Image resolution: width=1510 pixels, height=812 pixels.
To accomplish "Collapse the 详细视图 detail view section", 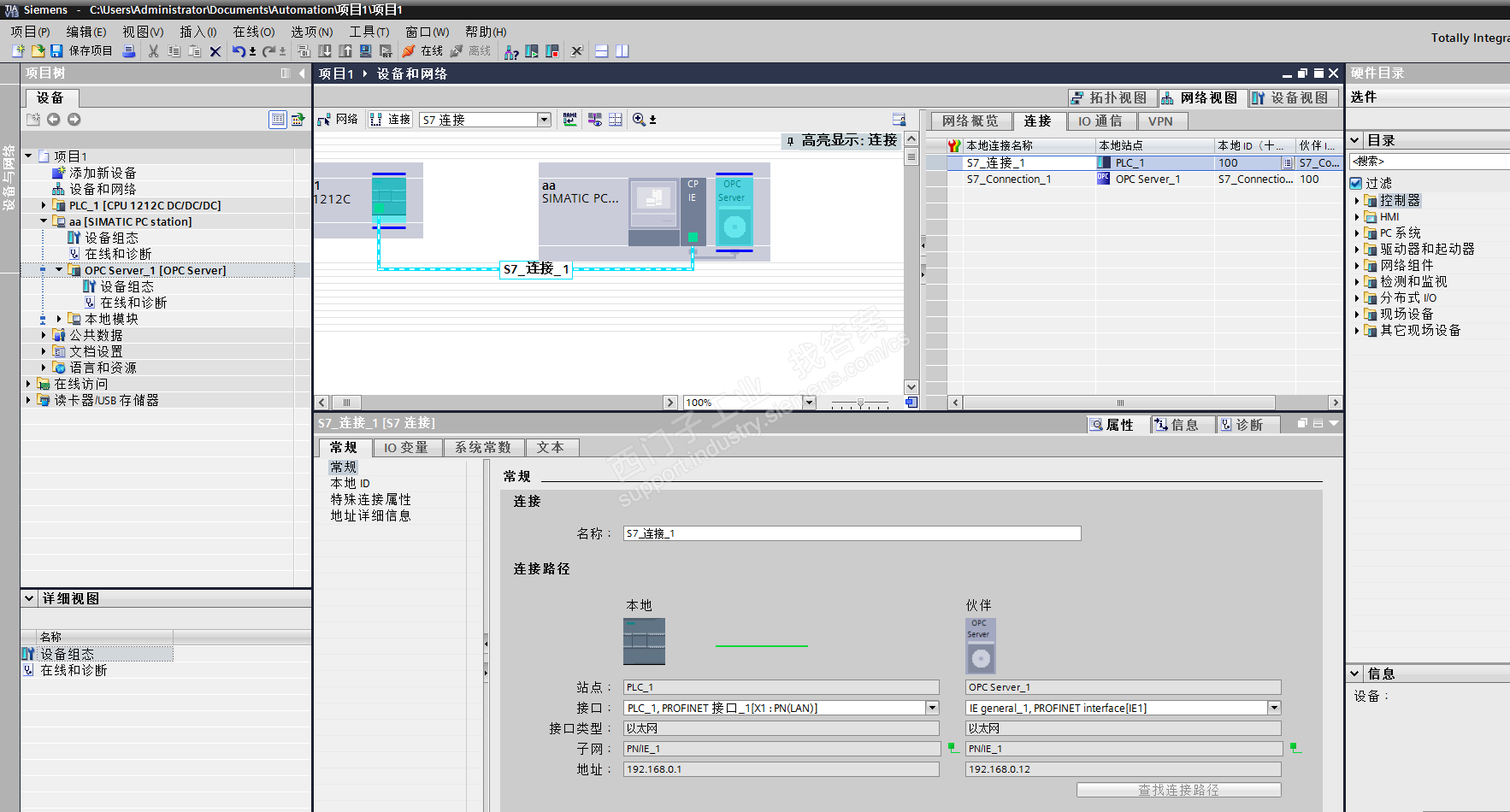I will [29, 598].
